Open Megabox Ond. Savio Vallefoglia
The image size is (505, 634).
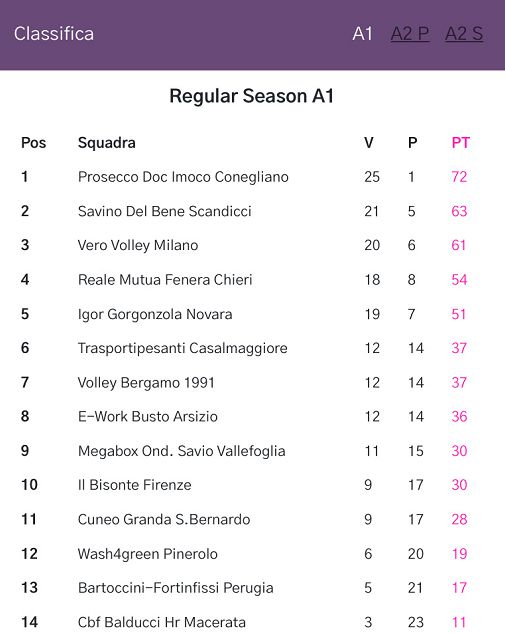182,451
